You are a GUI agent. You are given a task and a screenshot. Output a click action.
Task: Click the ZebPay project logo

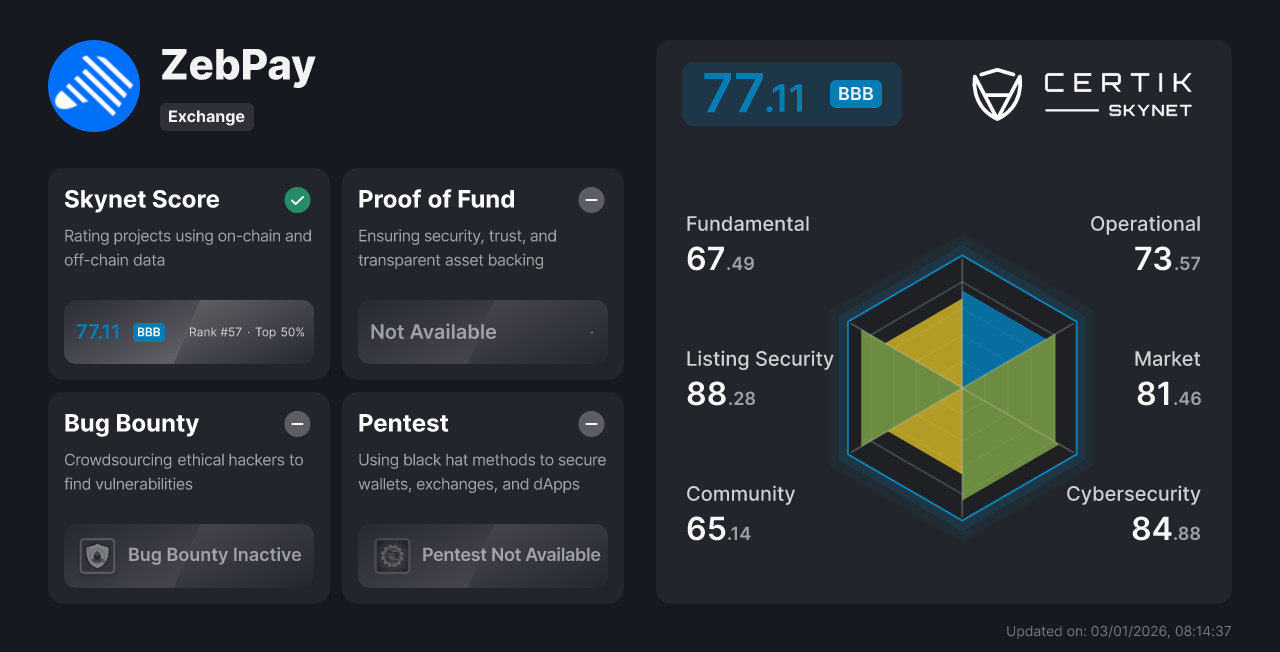93,85
